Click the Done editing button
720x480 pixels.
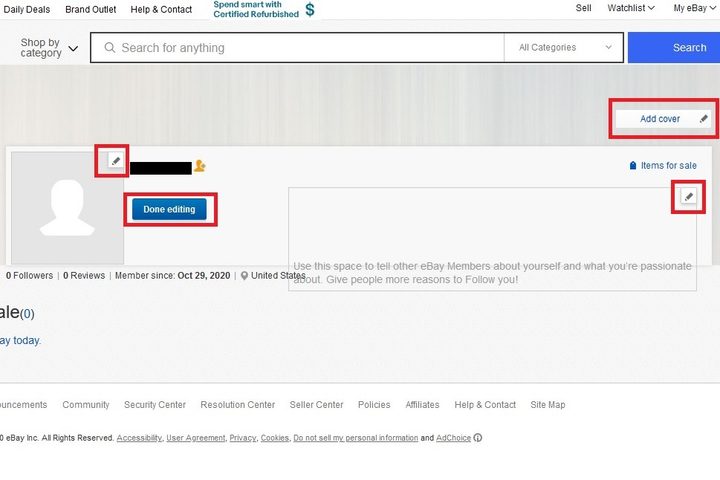[x=169, y=209]
